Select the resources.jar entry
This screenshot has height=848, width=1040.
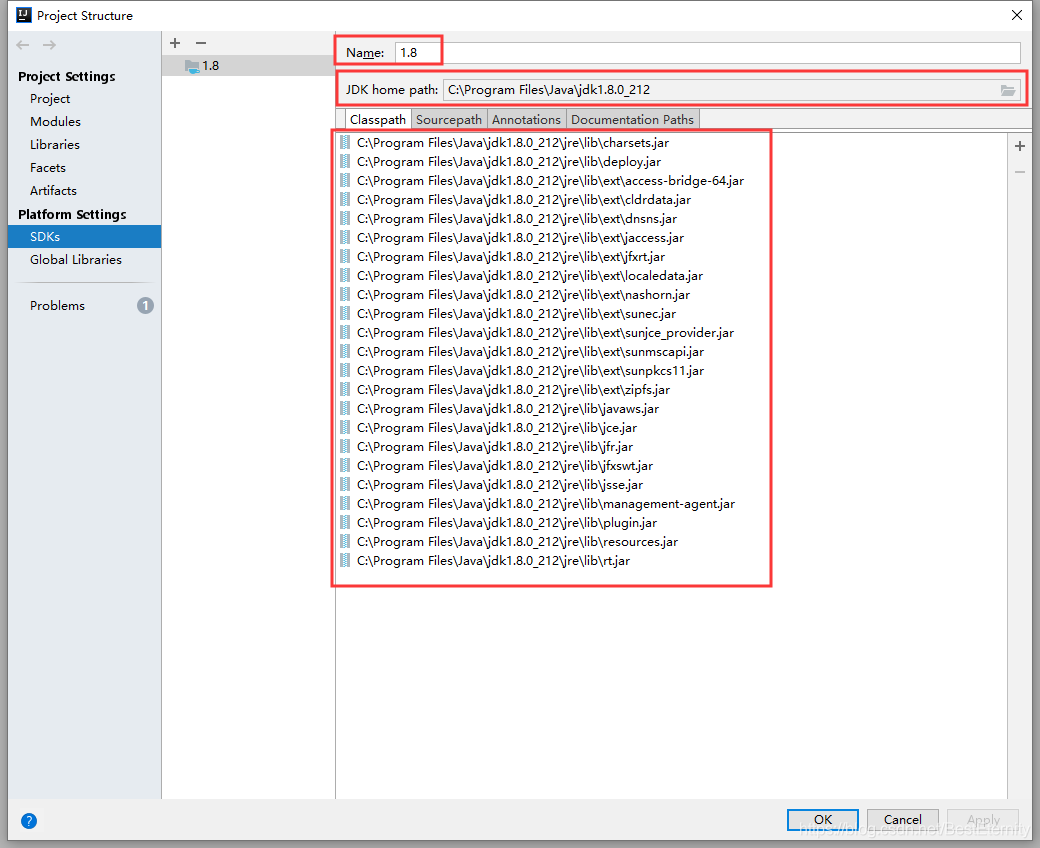[x=517, y=542]
